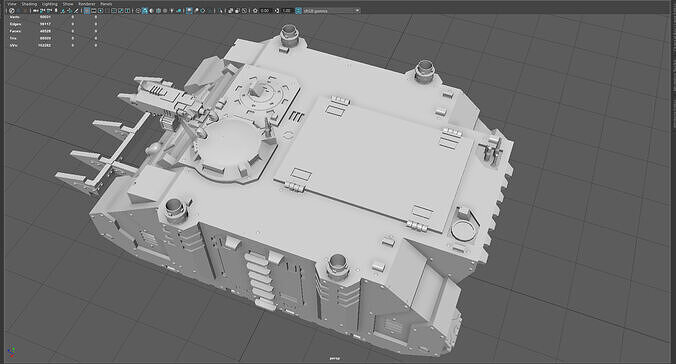
Task: Toggle the Field Chart display
Action: point(114,11)
